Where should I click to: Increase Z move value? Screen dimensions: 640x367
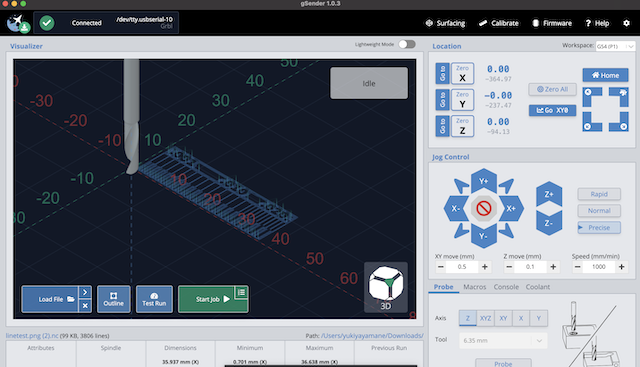point(553,267)
